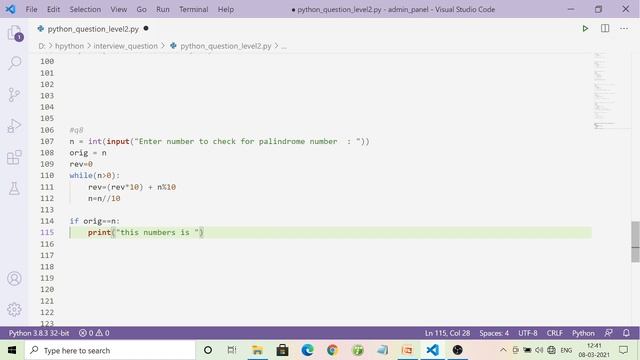This screenshot has width=640, height=360.
Task: Split the editor to the right
Action: tap(605, 28)
